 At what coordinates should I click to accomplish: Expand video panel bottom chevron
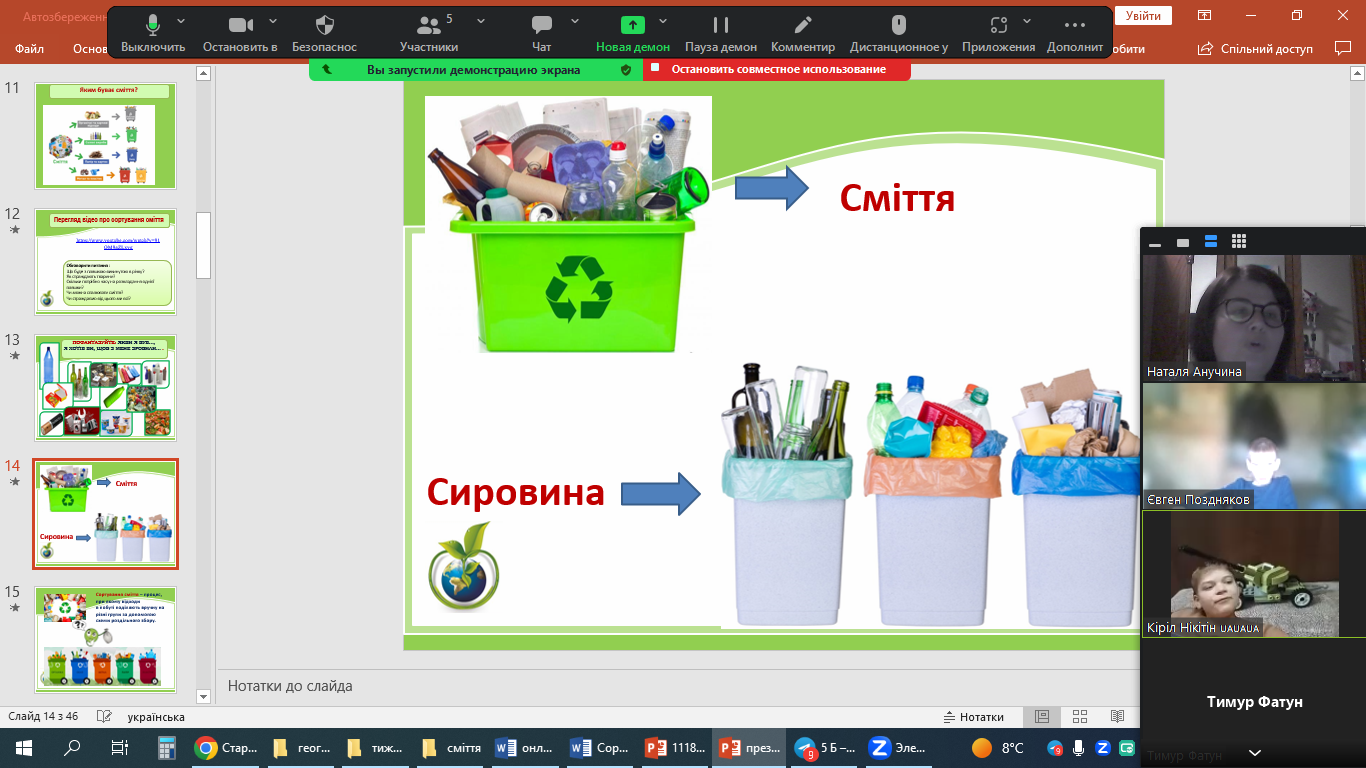coord(1255,753)
